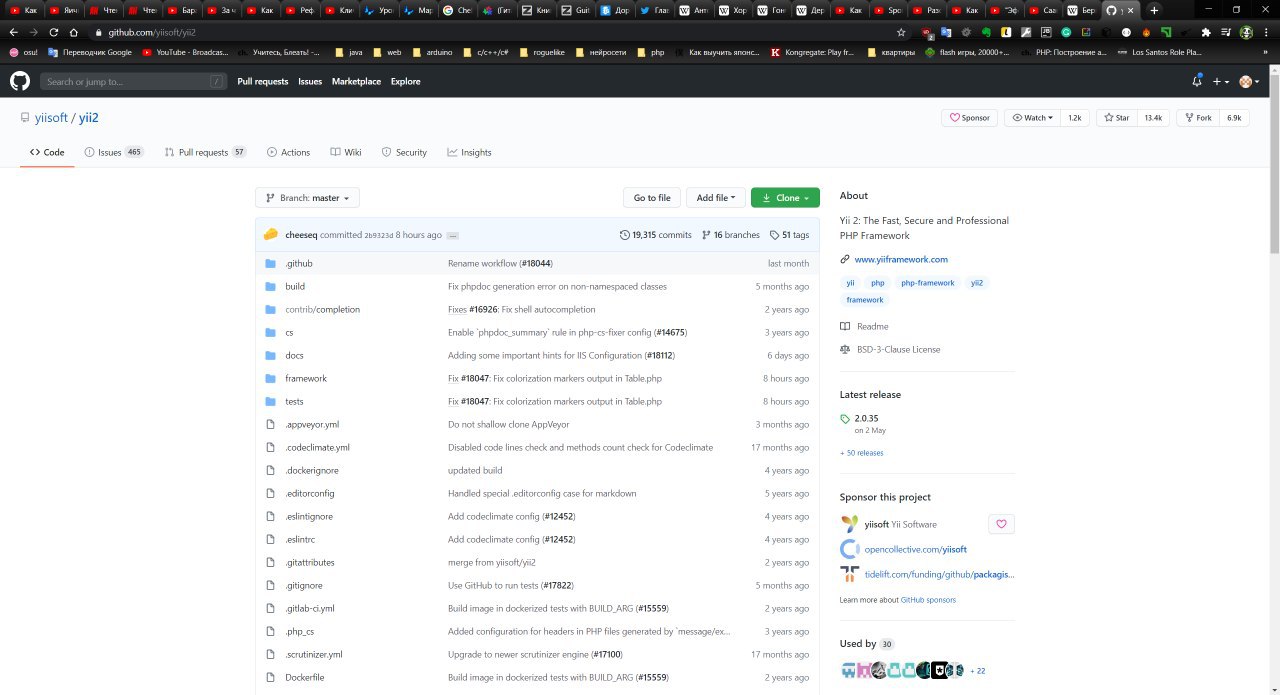Viewport: 1280px width, 695px height.
Task: Select the yii2 topic tag
Action: point(976,283)
